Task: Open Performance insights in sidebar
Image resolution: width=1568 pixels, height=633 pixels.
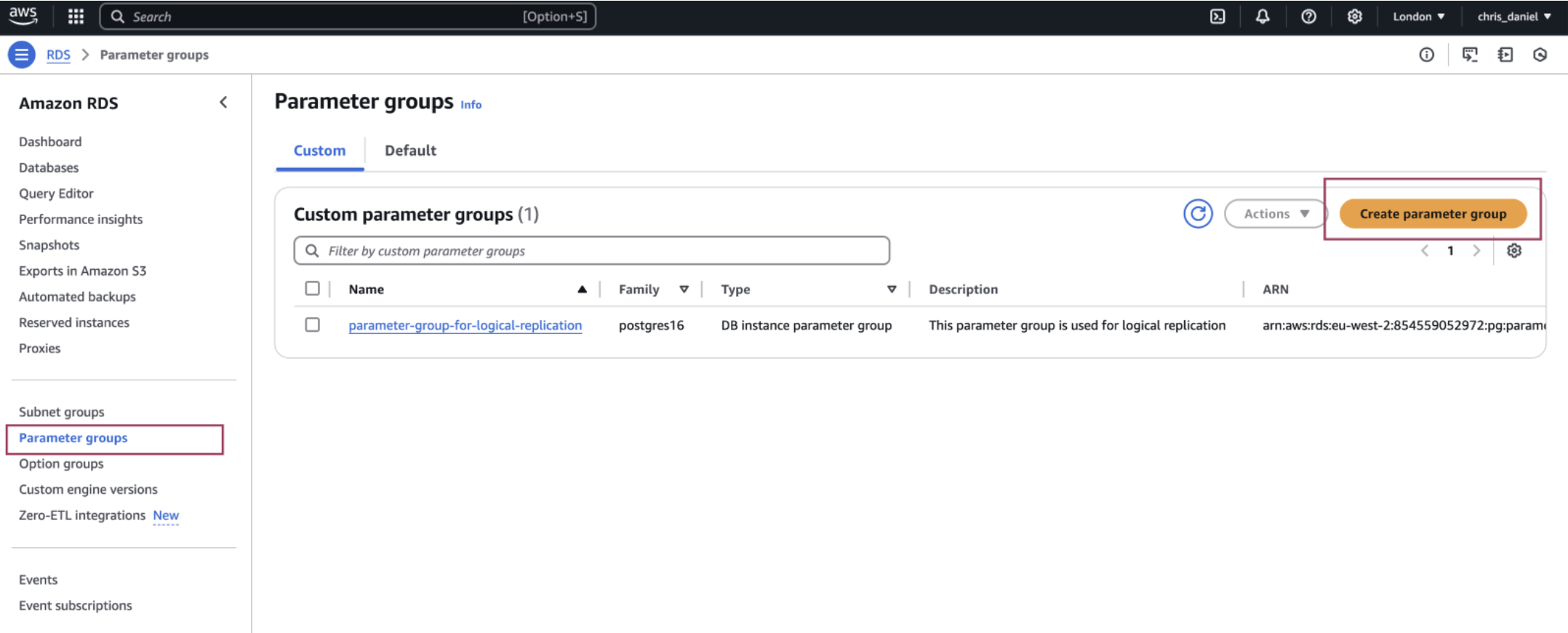Action: [x=81, y=220]
